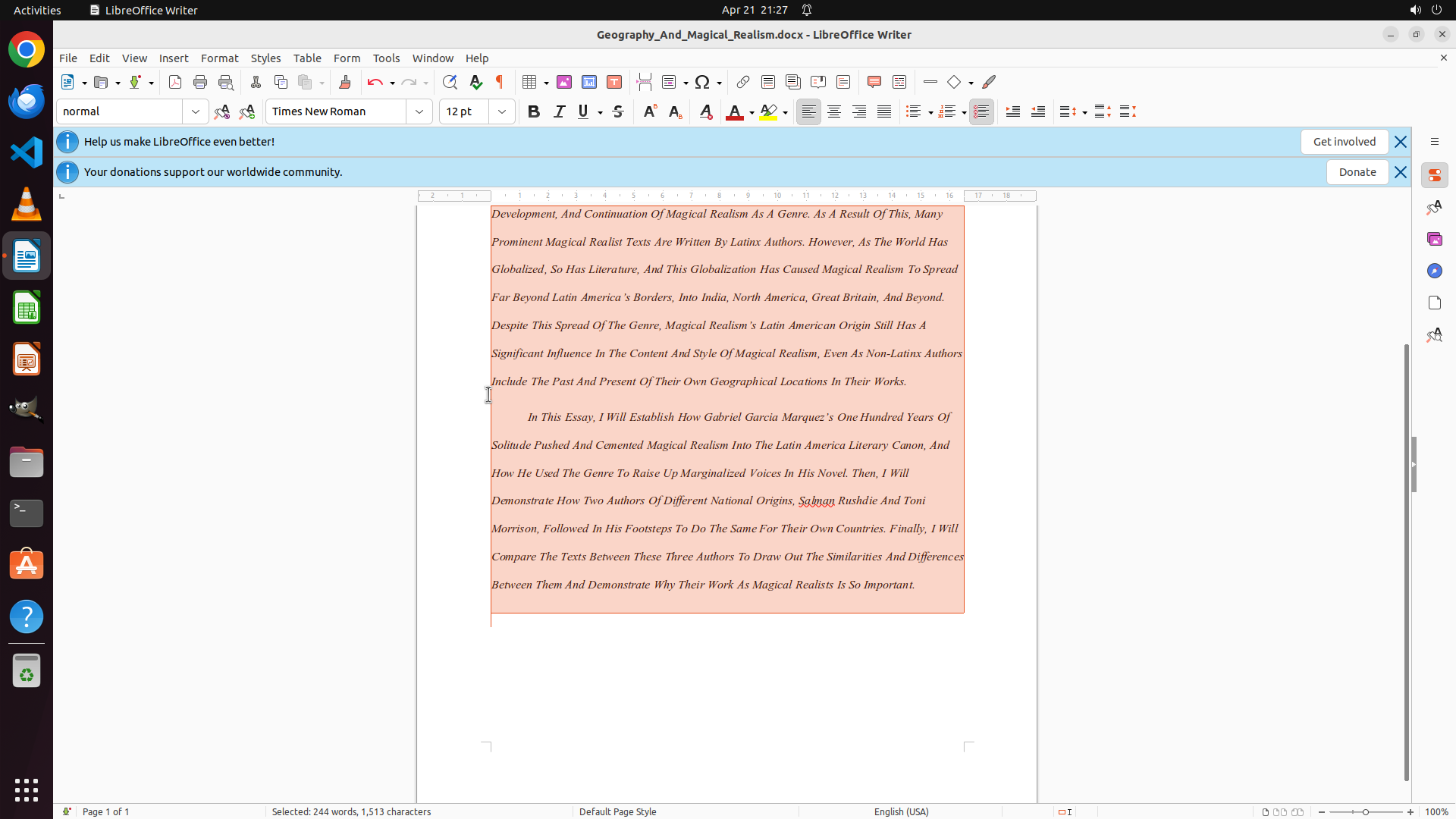1456x819 pixels.
Task: Expand the font name dropdown
Action: [419, 111]
